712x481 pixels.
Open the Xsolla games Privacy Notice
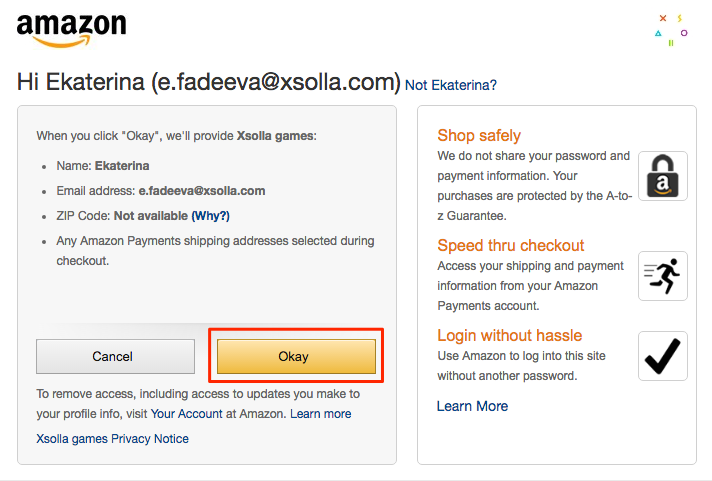click(x=112, y=438)
